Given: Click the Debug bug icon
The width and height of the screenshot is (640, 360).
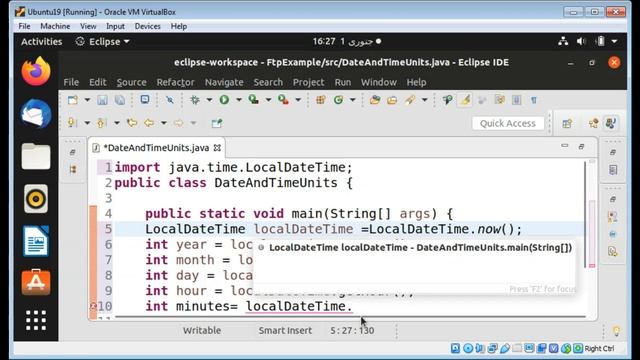Looking at the screenshot, I should [x=195, y=100].
